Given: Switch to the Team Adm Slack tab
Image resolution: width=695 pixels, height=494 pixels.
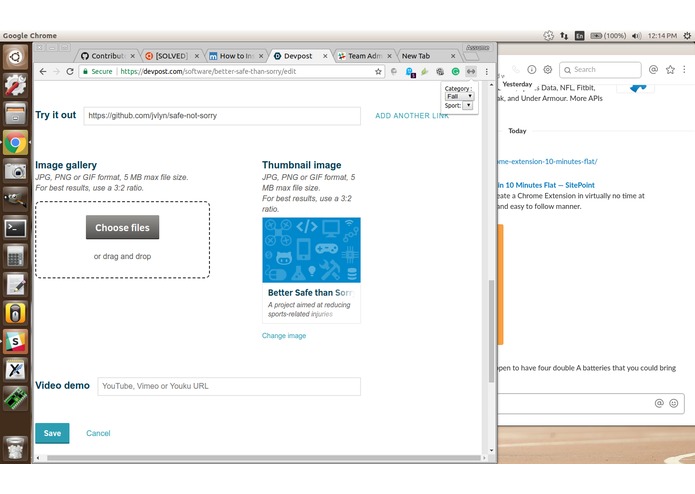Looking at the screenshot, I should pyautogui.click(x=364, y=56).
